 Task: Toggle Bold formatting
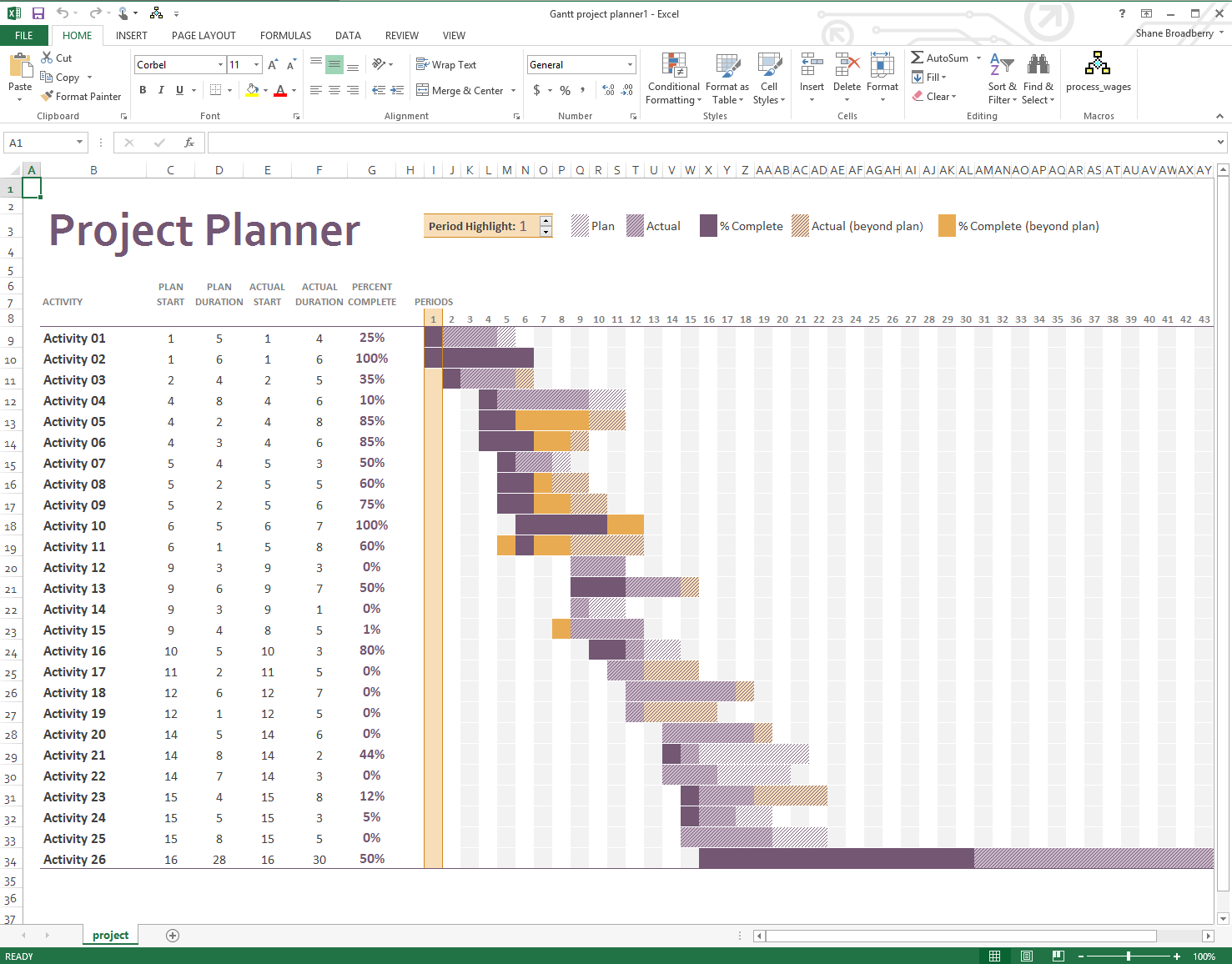[143, 90]
